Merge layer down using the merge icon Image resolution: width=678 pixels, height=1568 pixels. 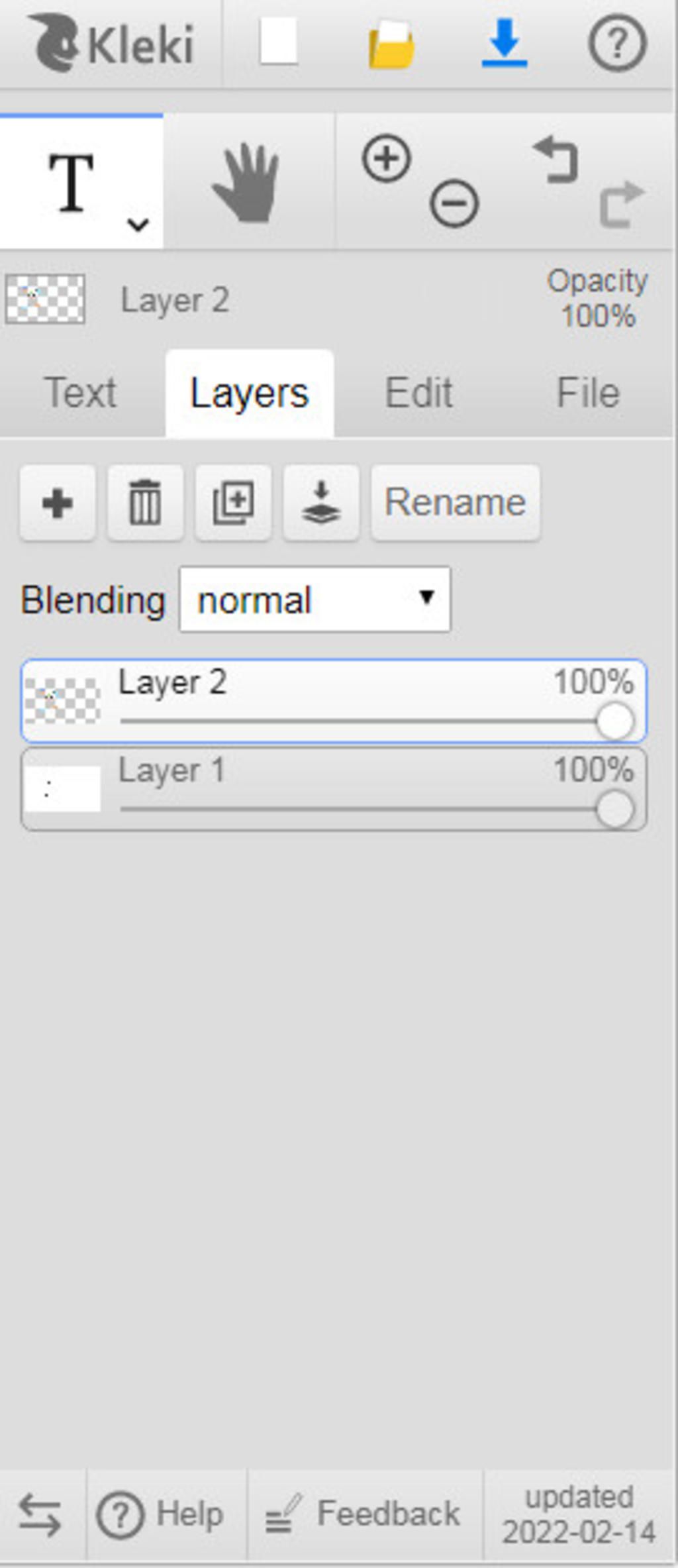pyautogui.click(x=321, y=503)
